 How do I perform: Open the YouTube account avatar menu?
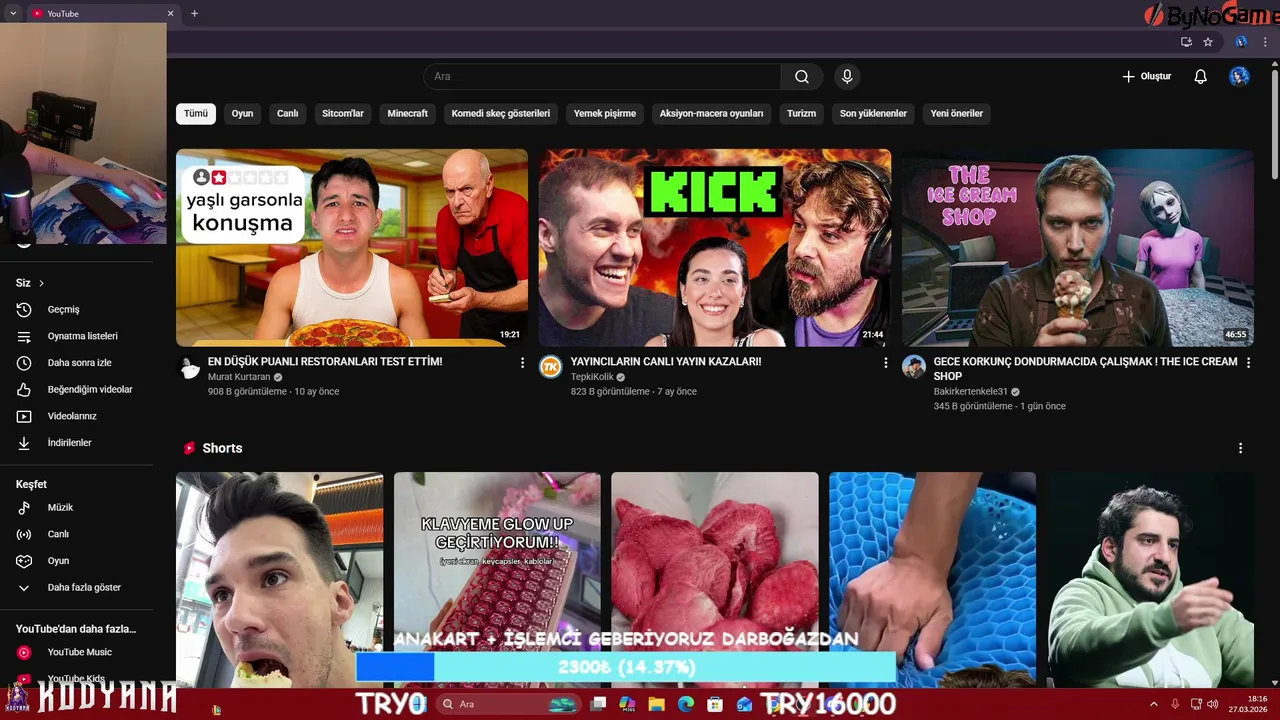(x=1239, y=77)
